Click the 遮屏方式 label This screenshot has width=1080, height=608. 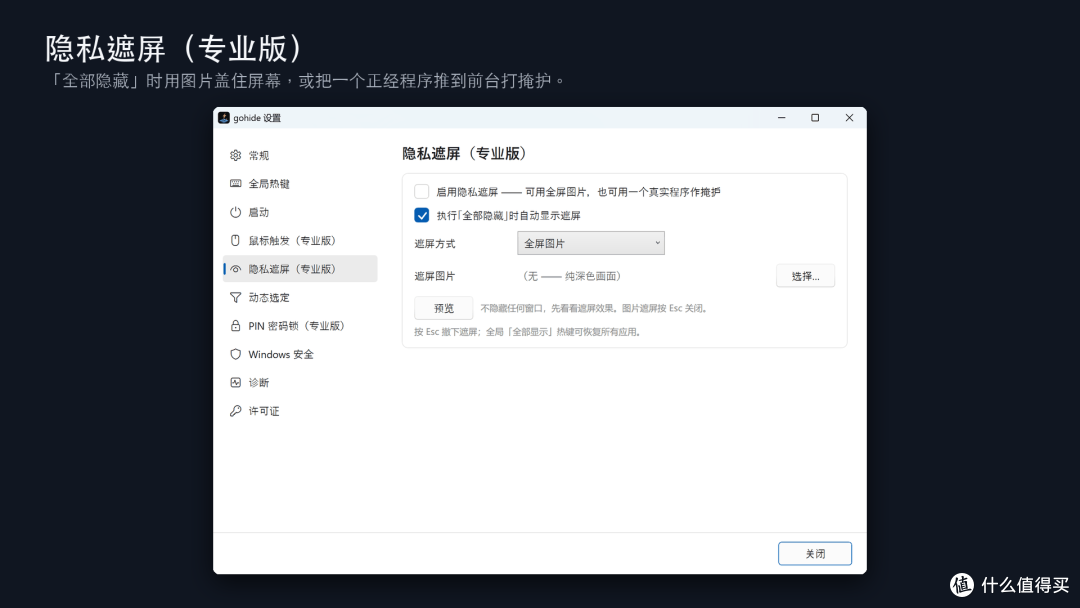[x=435, y=244]
